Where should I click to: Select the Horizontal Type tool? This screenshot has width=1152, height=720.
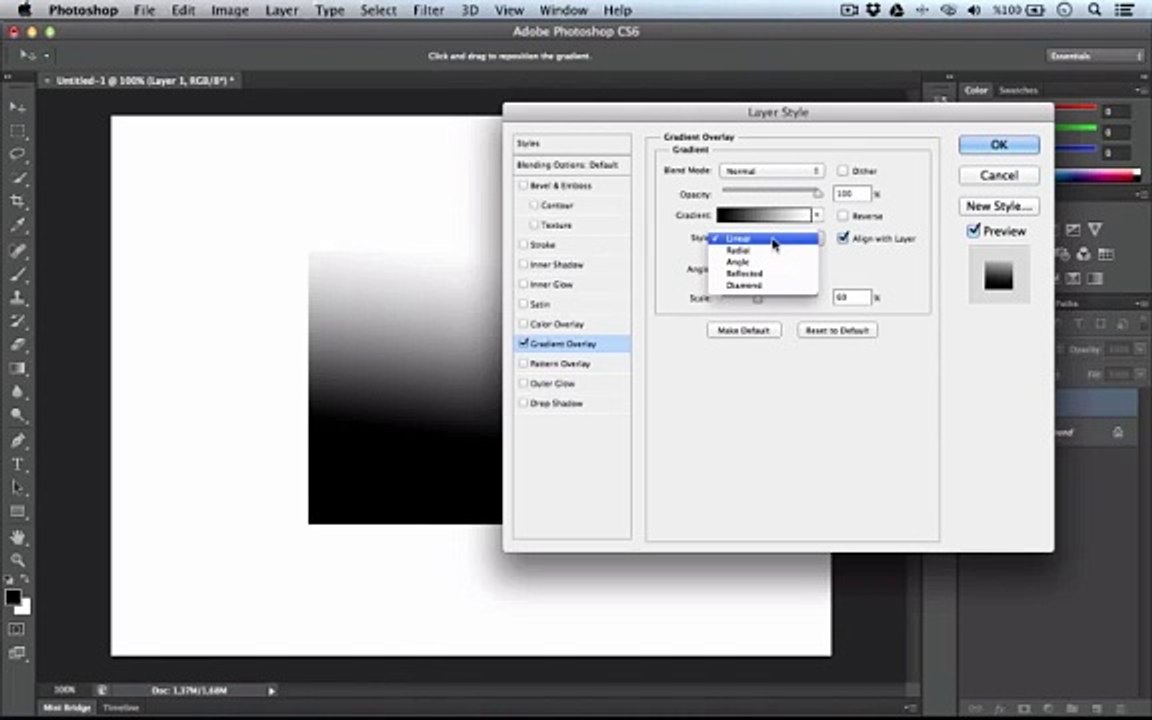tap(18, 464)
